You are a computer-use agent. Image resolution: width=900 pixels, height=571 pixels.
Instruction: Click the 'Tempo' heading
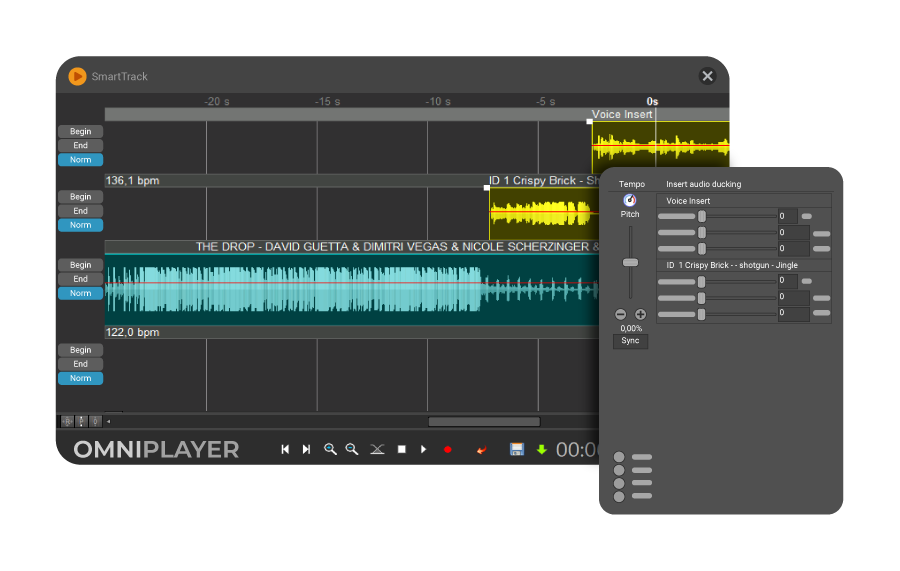coord(631,184)
